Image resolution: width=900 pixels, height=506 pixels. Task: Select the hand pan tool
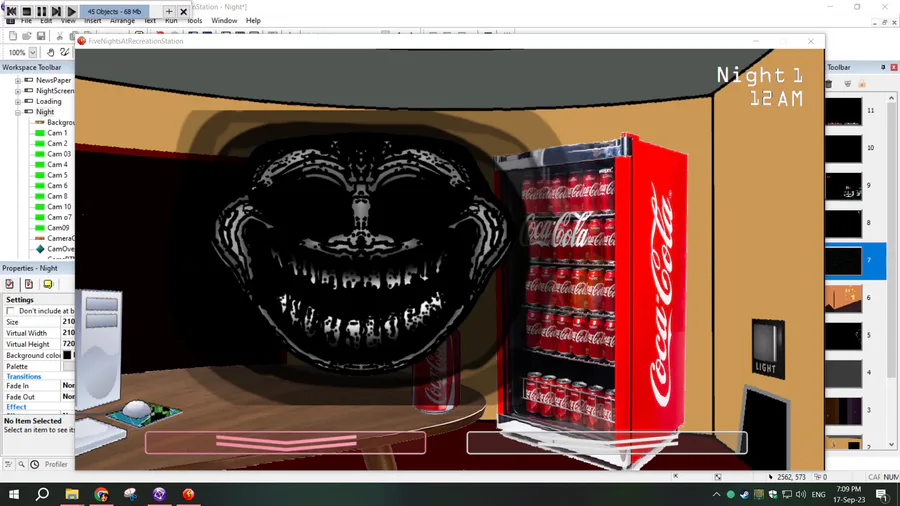click(x=51, y=52)
